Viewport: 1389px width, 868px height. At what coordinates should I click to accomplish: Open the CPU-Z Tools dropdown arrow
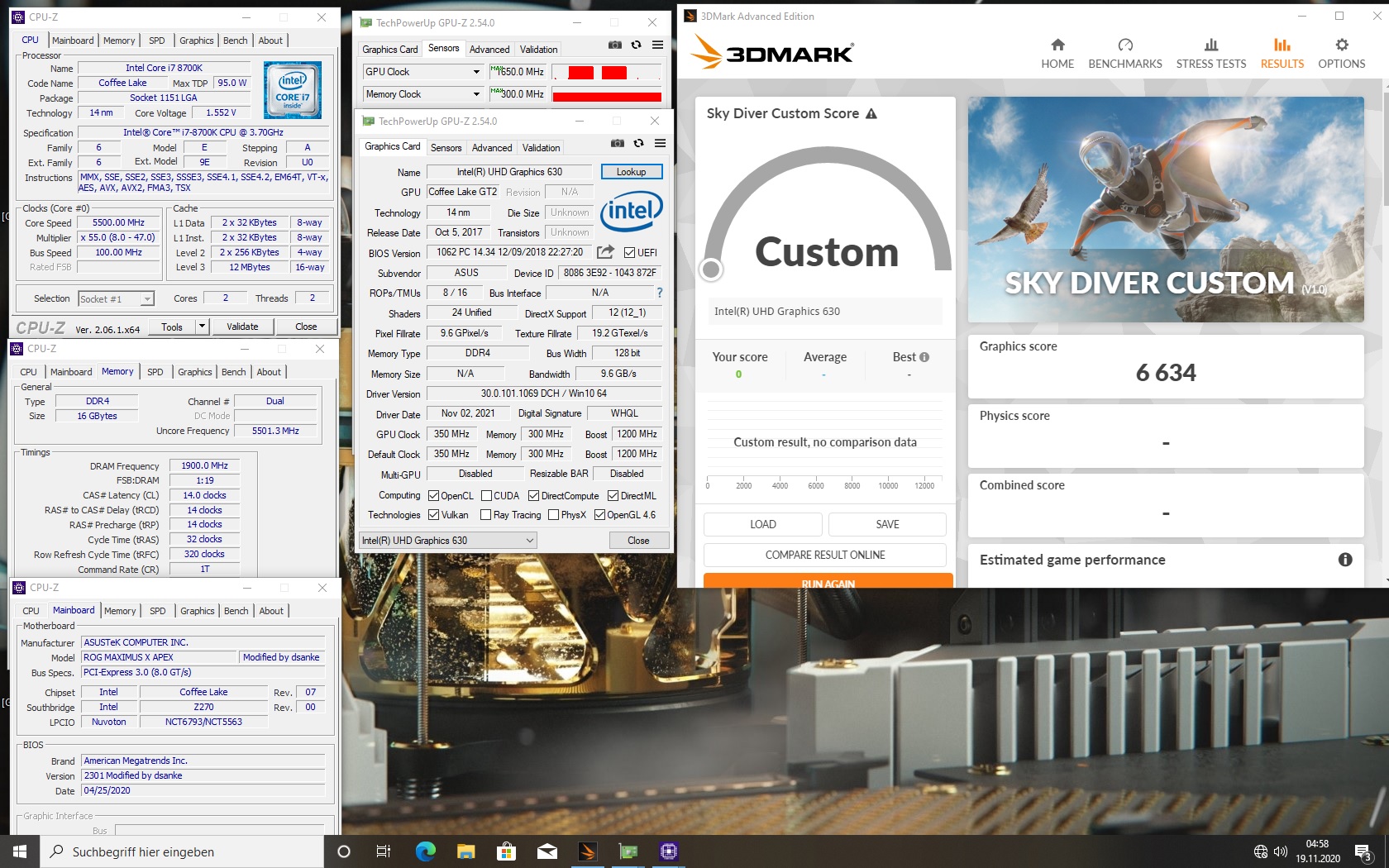[201, 327]
